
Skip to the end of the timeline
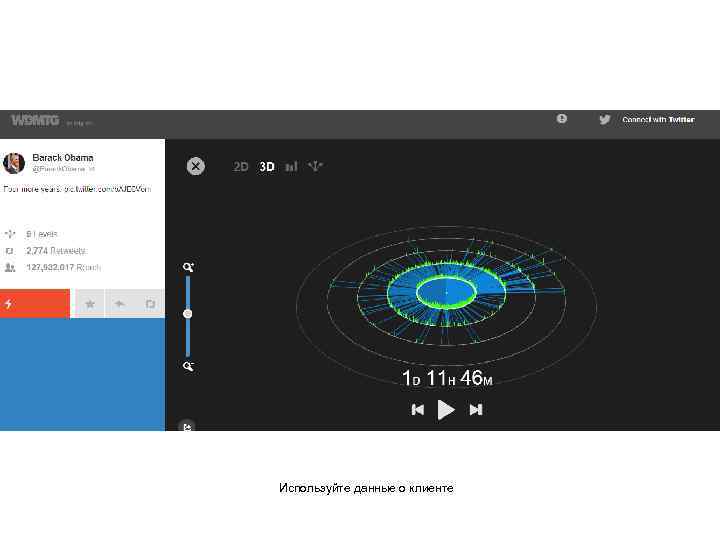(476, 410)
